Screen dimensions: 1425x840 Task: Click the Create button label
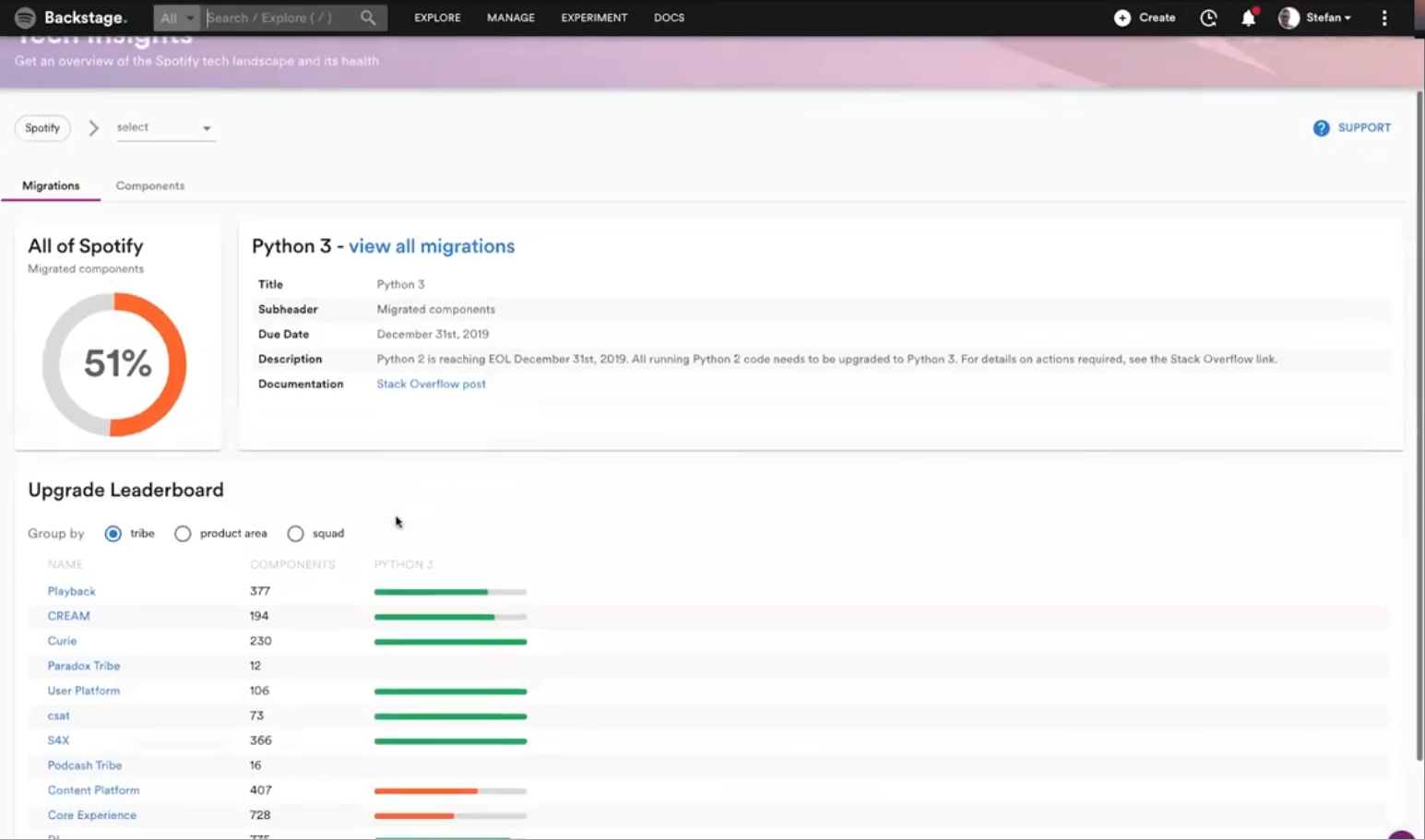[1157, 18]
